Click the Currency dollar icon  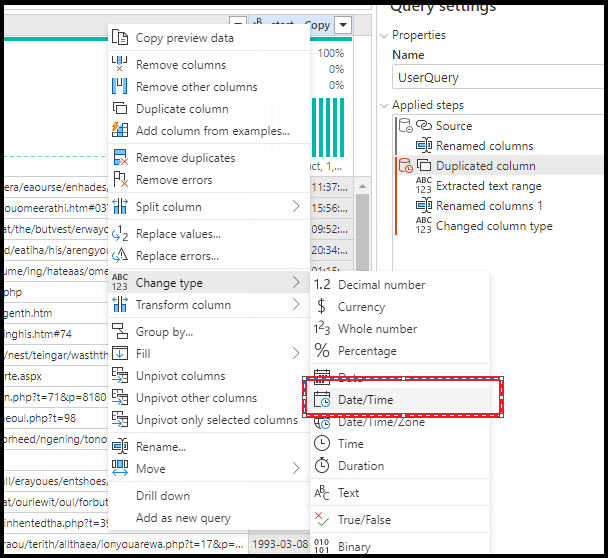coord(321,306)
